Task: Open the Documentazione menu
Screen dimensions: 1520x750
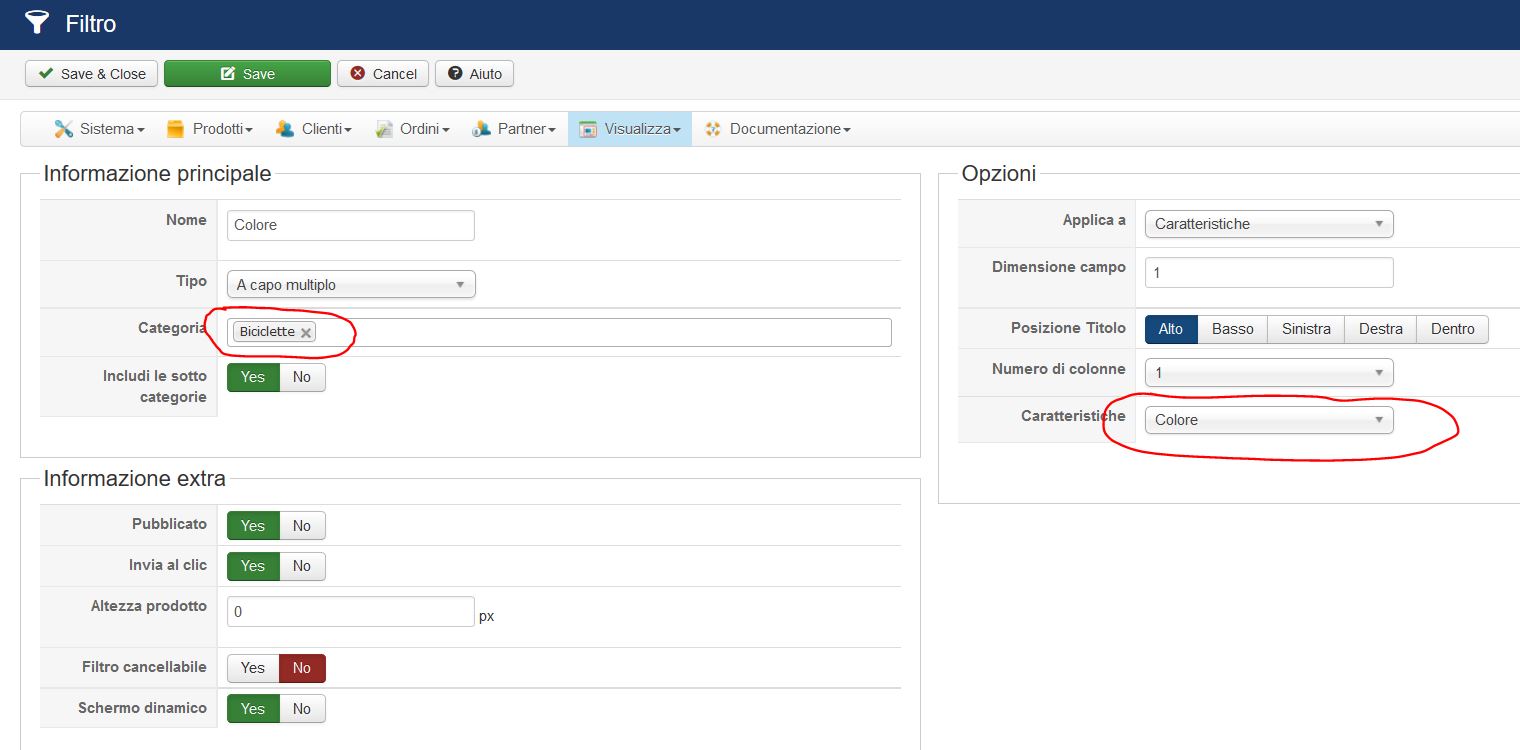Action: coord(778,129)
